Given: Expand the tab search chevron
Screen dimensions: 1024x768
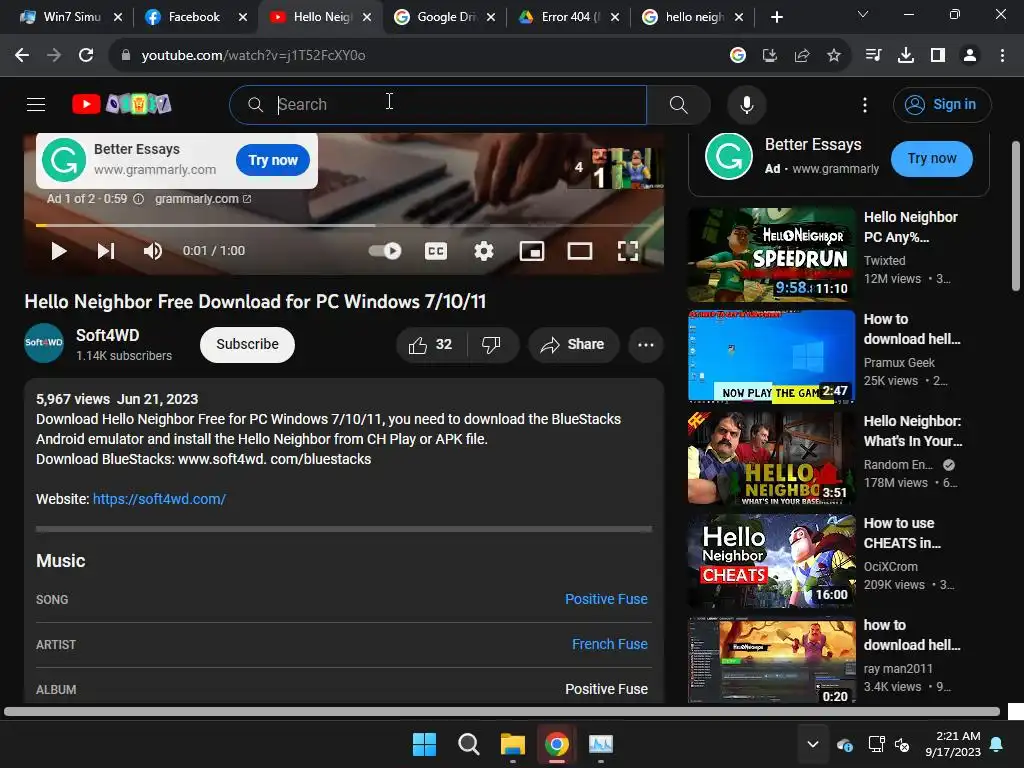Looking at the screenshot, I should coord(863,14).
